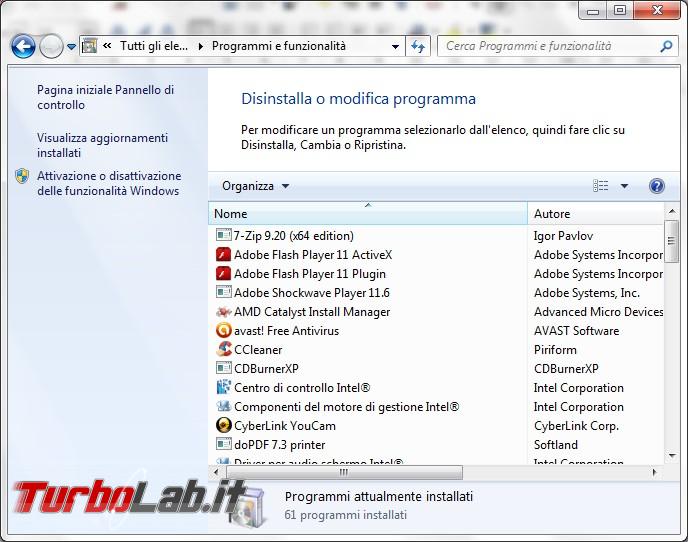688x542 pixels.
Task: Click the change view icon
Action: (x=601, y=186)
